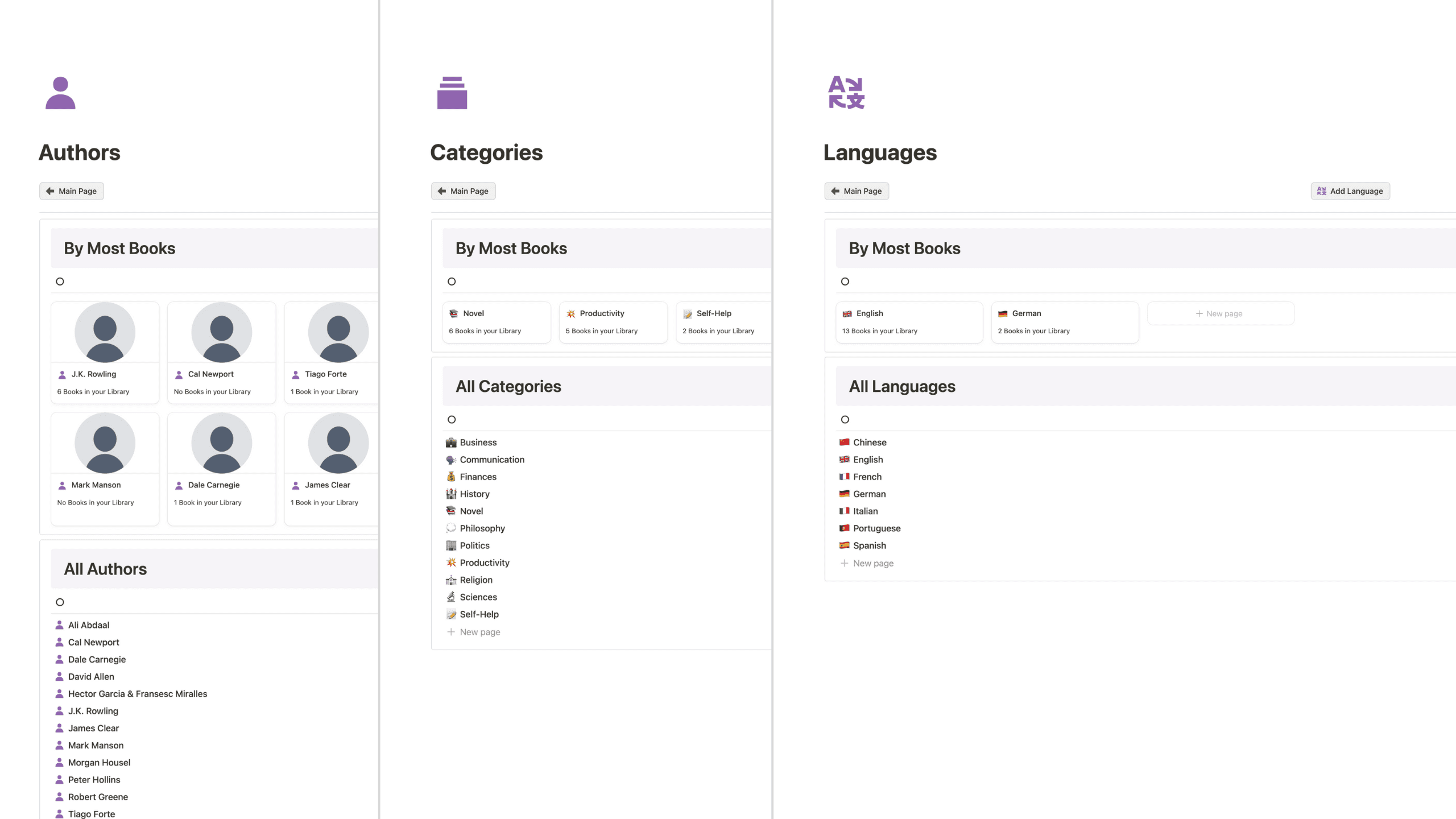Return to Main Page from Categories
The width and height of the screenshot is (1456, 819).
[x=464, y=191]
